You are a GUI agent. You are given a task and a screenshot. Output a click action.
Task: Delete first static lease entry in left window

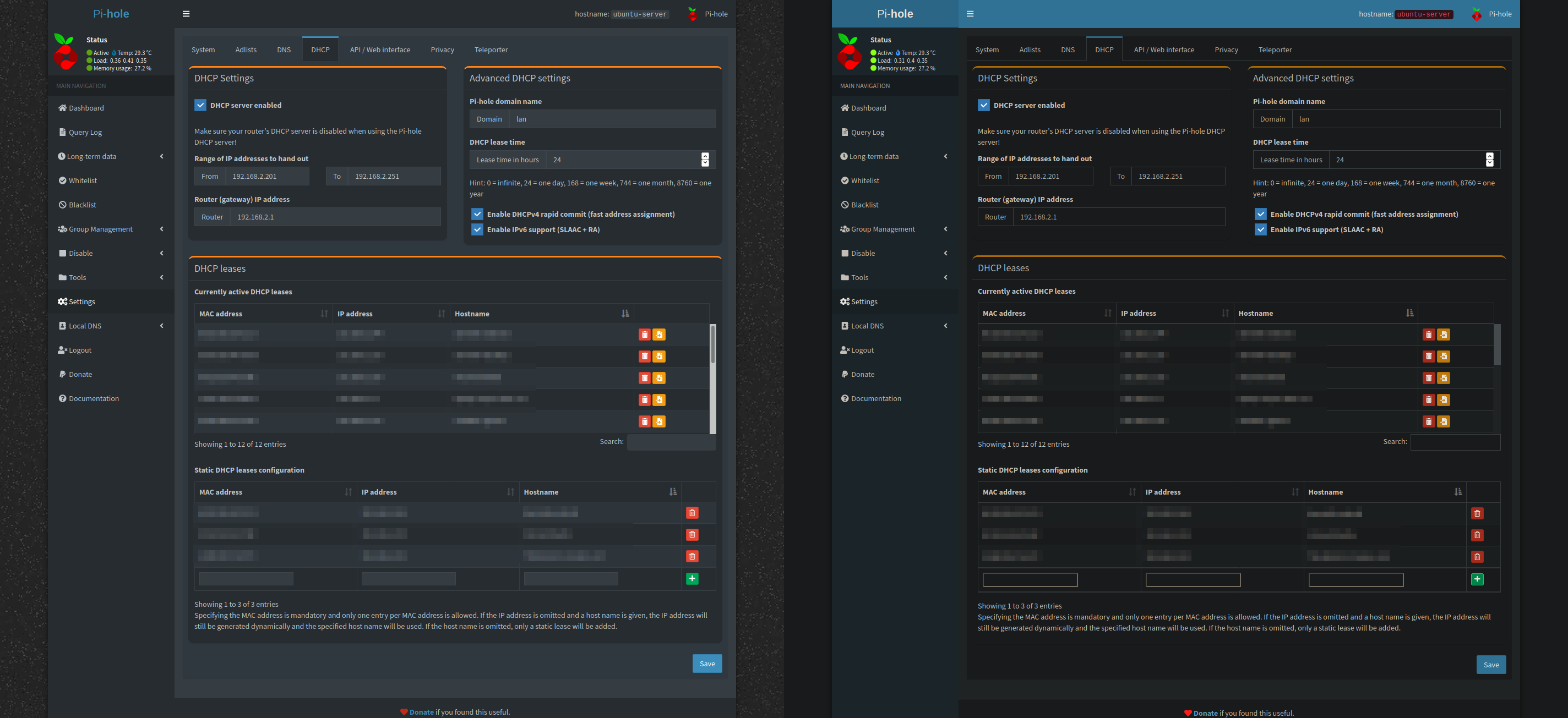[692, 513]
